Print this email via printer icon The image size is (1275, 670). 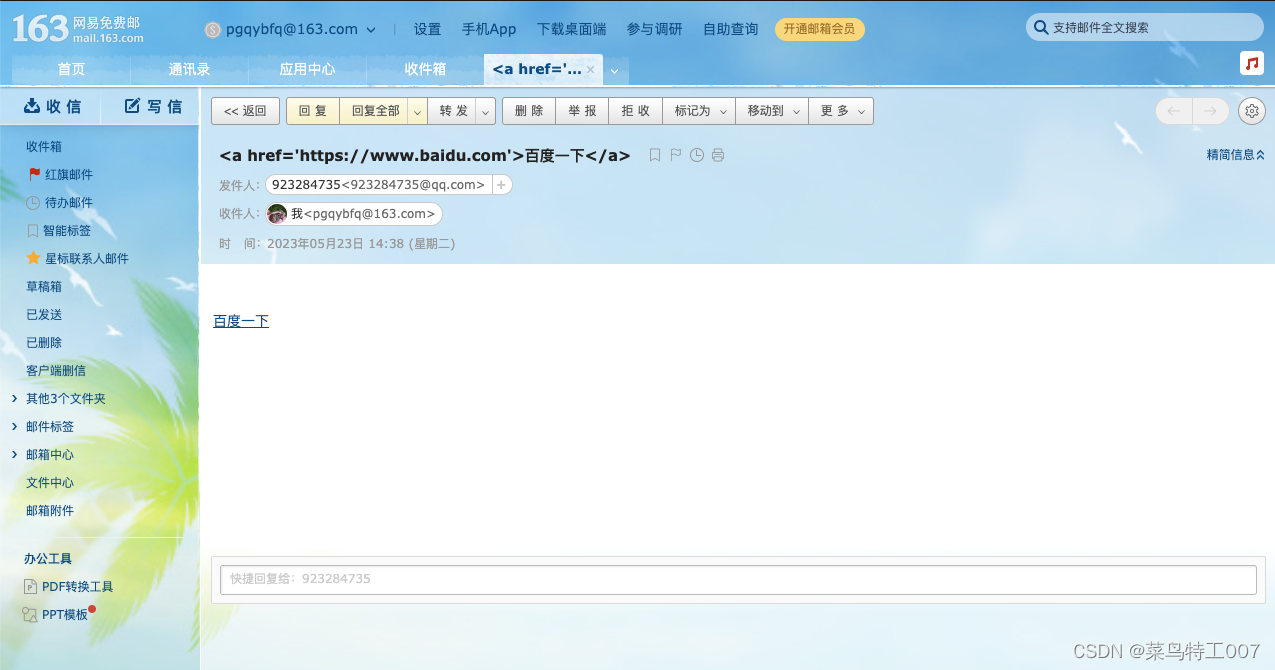pyautogui.click(x=717, y=155)
